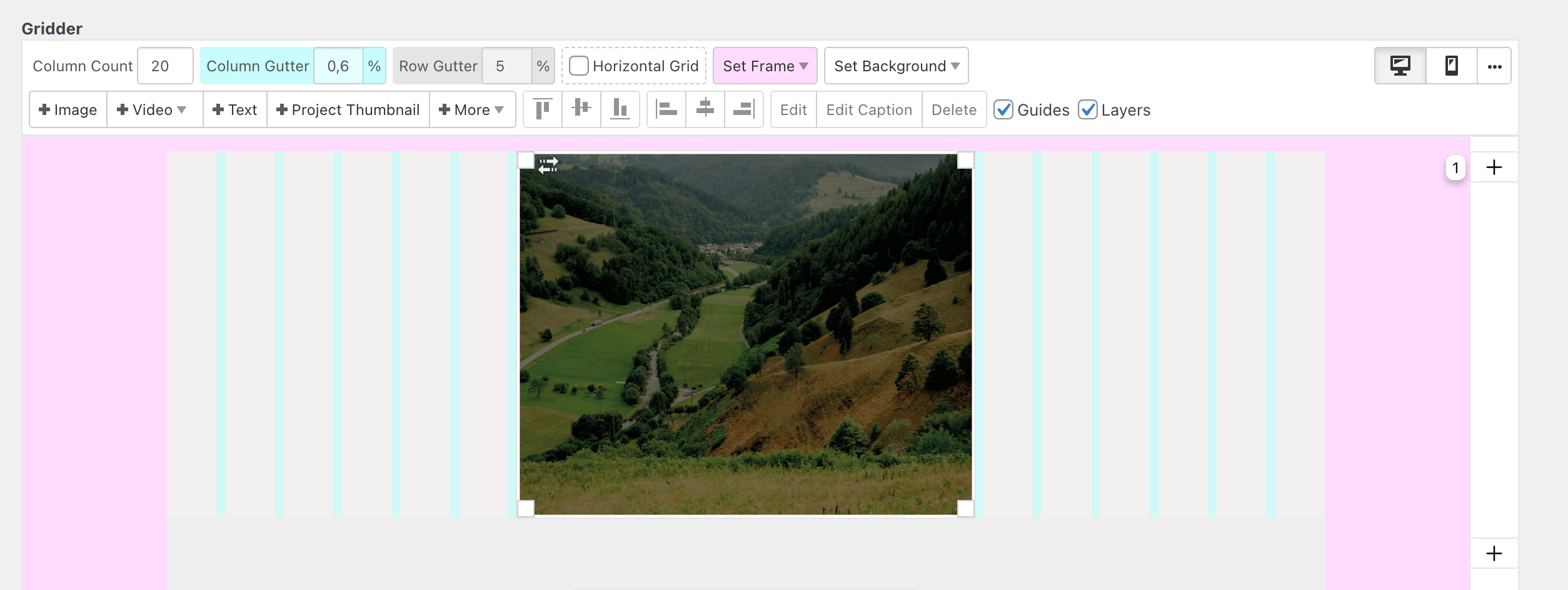
Task: Open the three-dots options menu
Action: [x=1494, y=66]
